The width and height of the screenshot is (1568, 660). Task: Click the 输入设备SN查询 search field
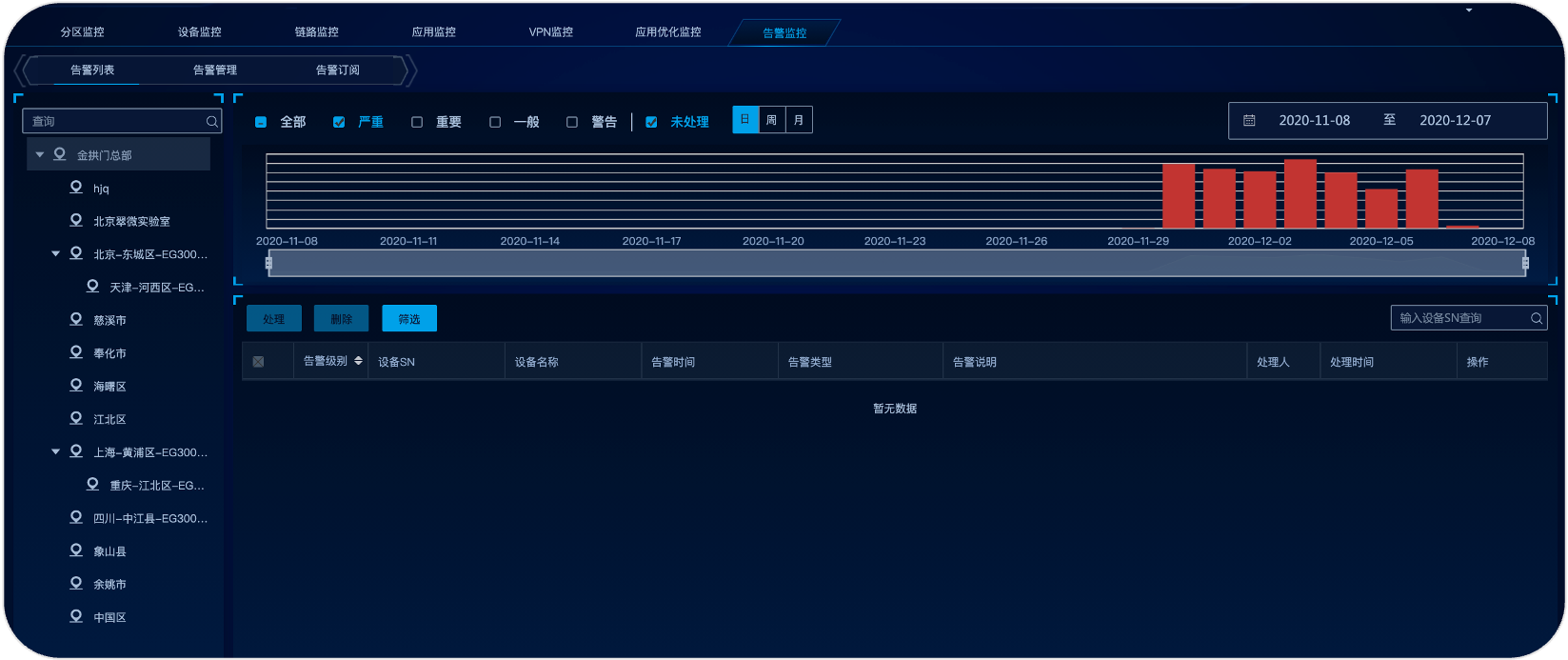(1461, 318)
